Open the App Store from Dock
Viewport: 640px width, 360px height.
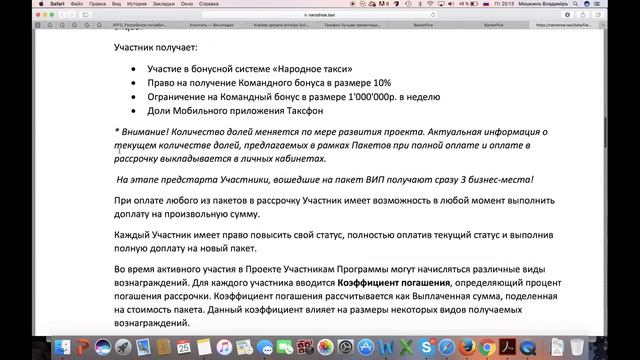pos(366,347)
